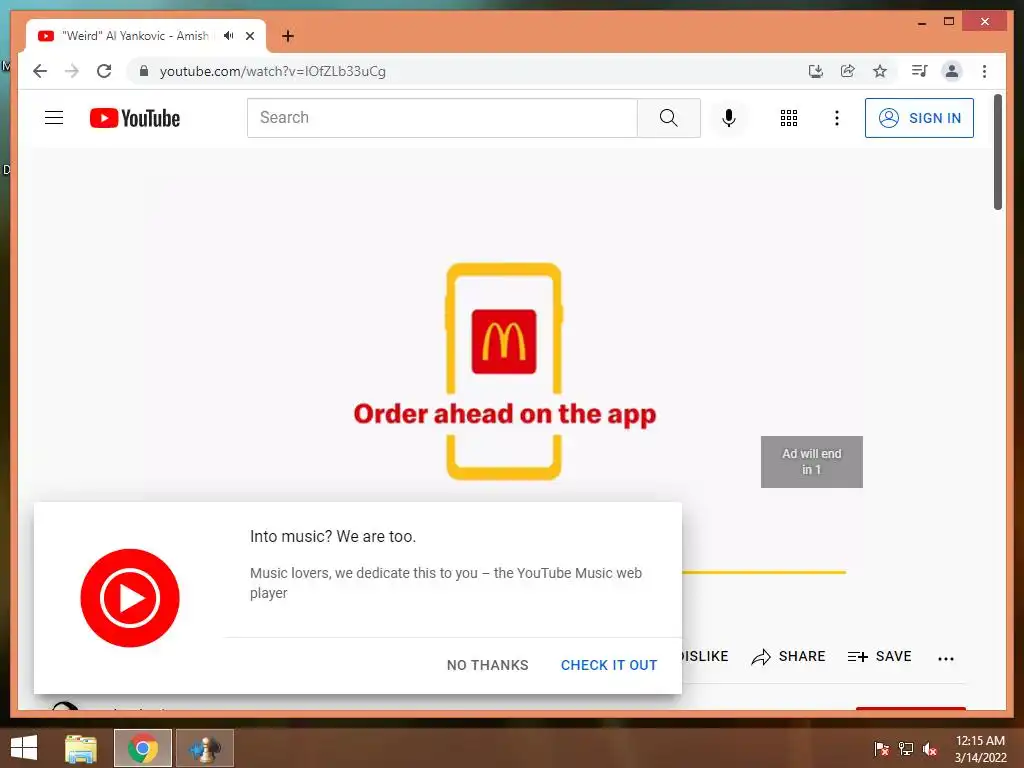Click the SIGN IN button
1024x768 pixels.
tap(919, 118)
